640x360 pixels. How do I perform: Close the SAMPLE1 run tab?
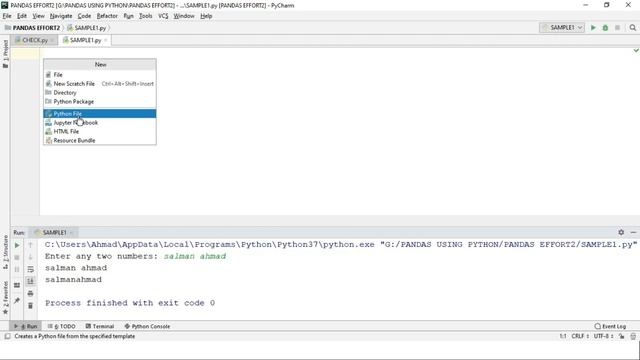(71, 233)
